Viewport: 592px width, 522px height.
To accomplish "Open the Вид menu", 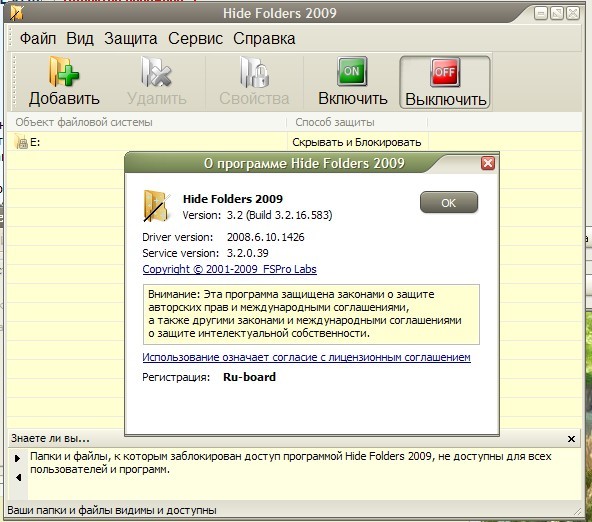I will [x=80, y=38].
